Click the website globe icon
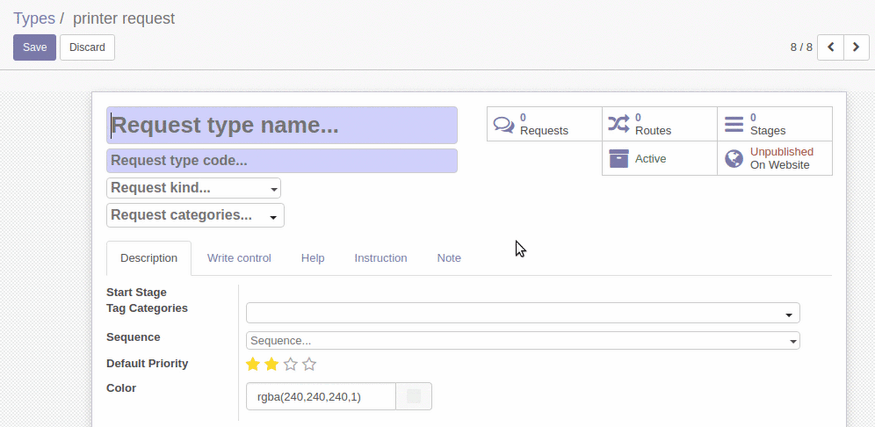 tap(734, 159)
